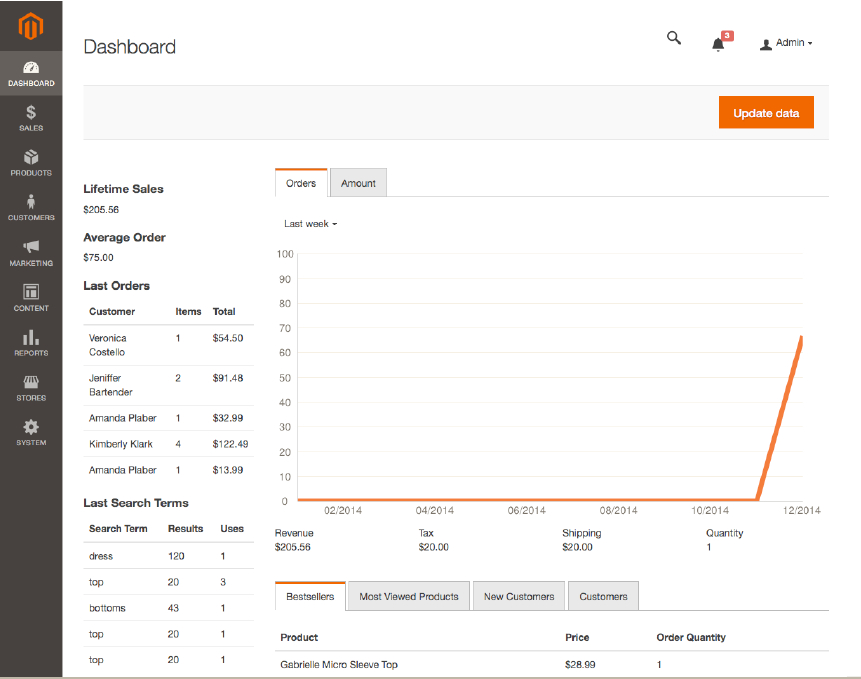Click the Search Term column header

118,529
